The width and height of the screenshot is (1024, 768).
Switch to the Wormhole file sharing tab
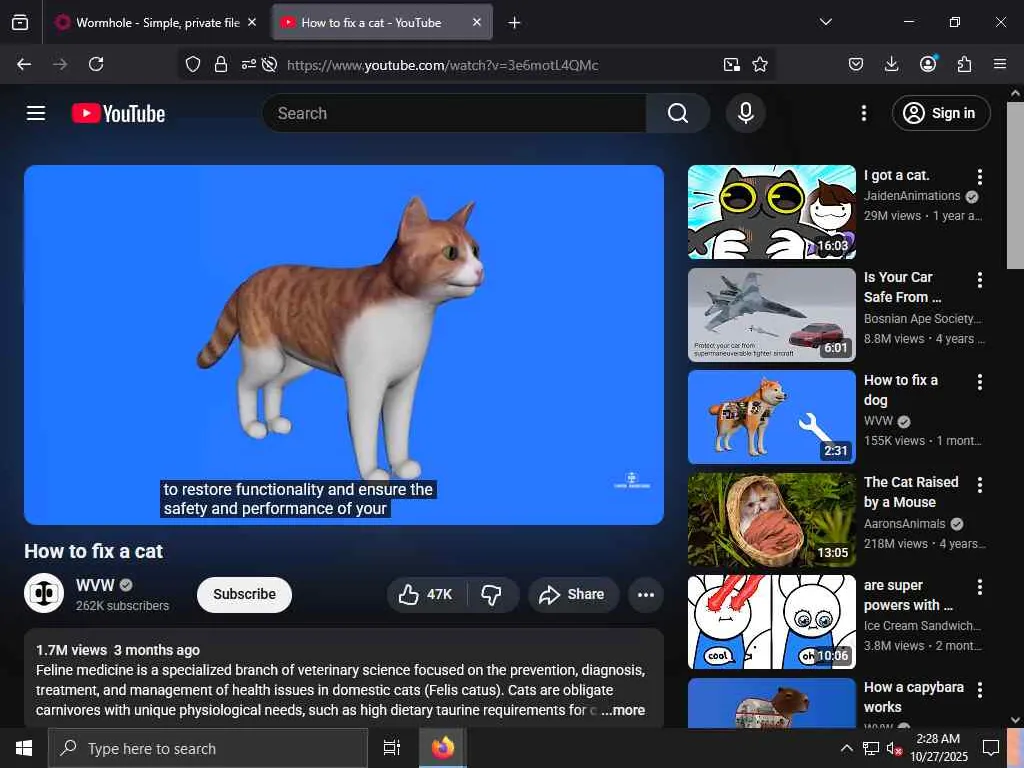coord(157,22)
